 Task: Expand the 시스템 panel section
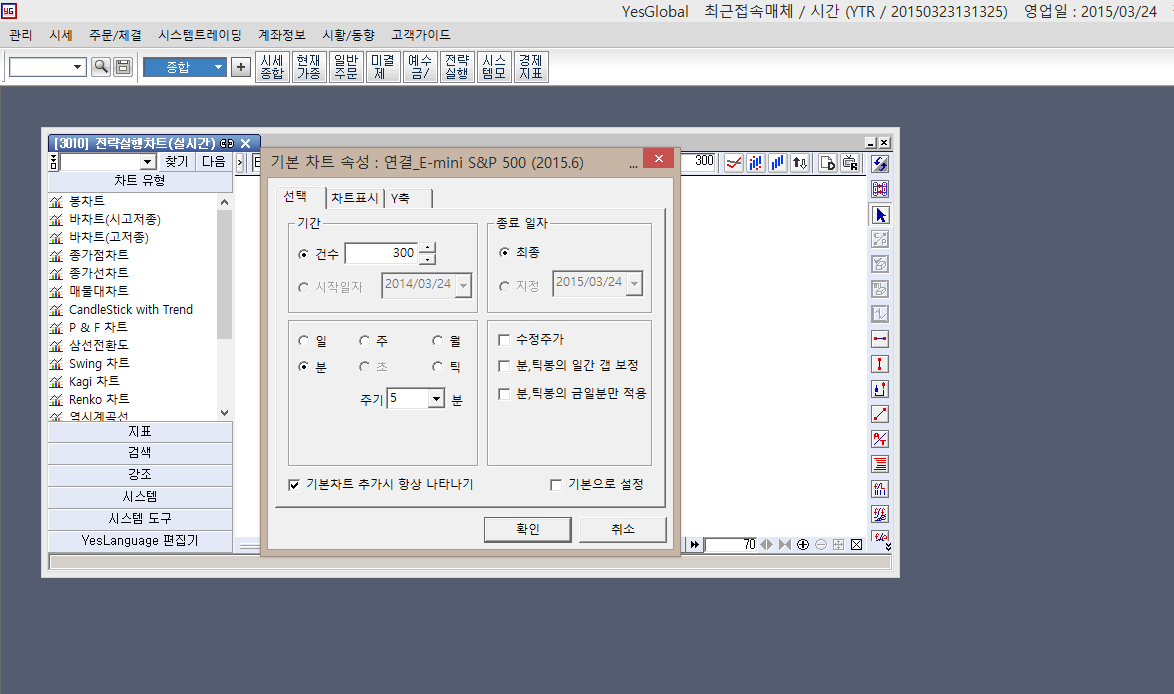tap(140, 497)
